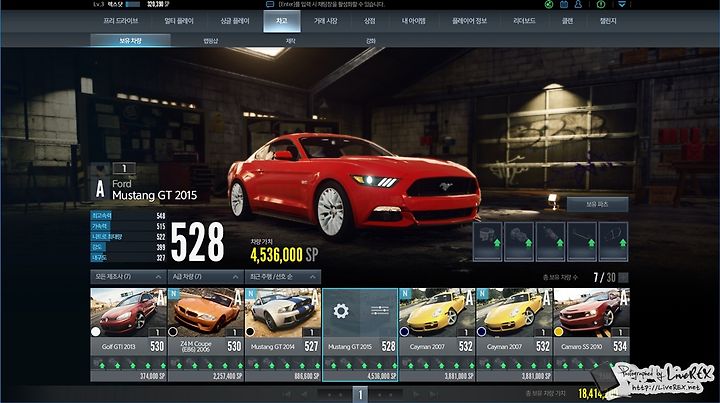Click the 내구도 327 stat row
Image resolution: width=720 pixels, height=403 pixels.
(128, 258)
